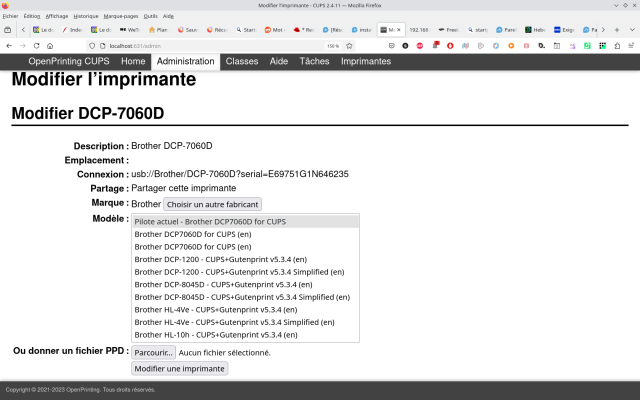640x400 pixels.
Task: Open the Firefox application menu overflow
Action: click(631, 46)
